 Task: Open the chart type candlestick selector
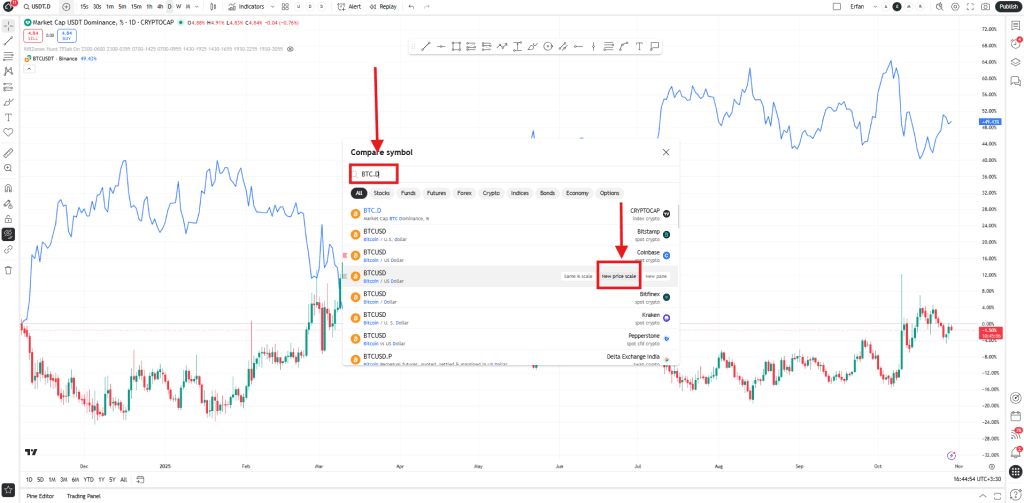[213, 6]
